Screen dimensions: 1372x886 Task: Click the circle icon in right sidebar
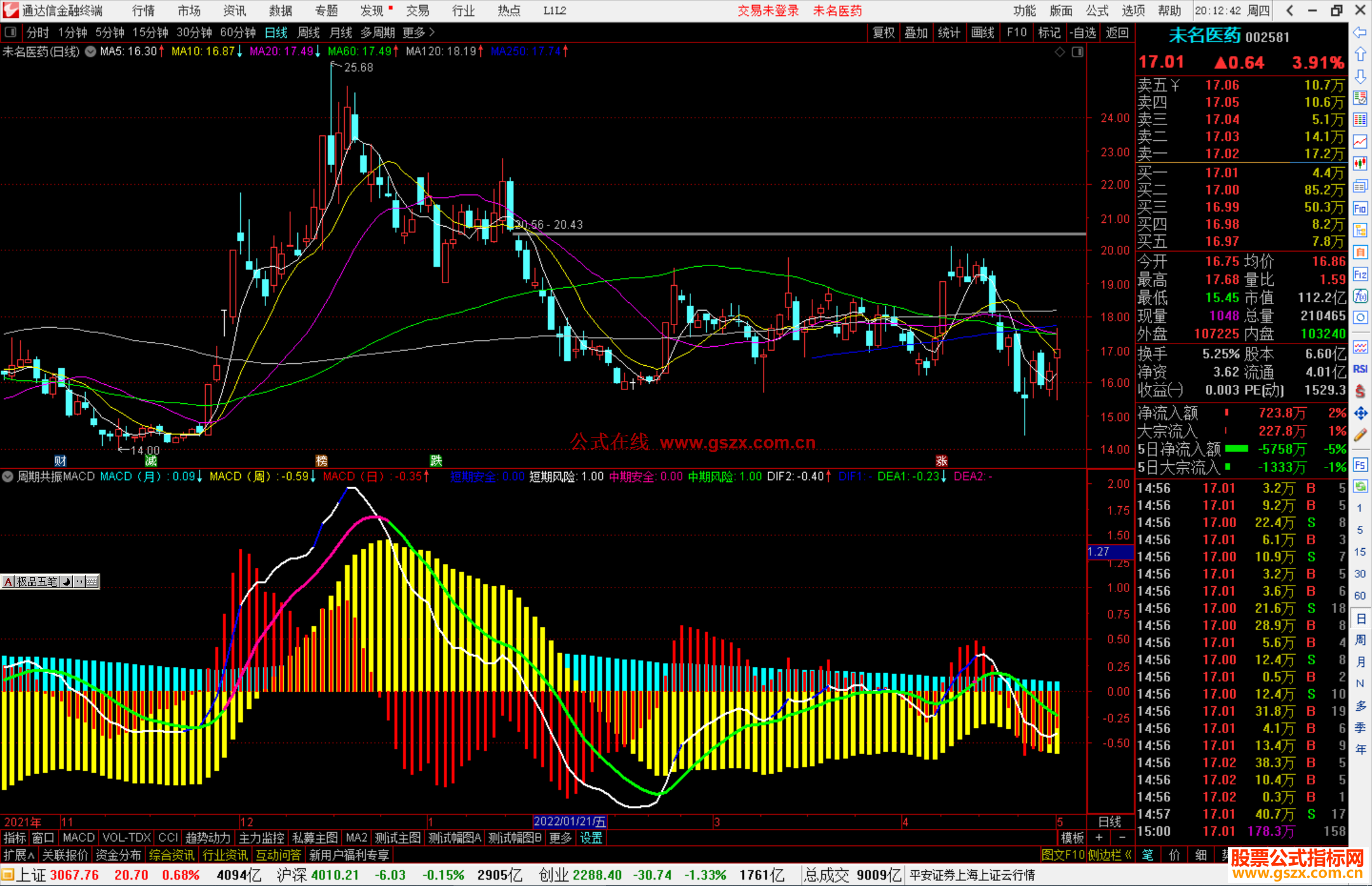pyautogui.click(x=1360, y=318)
